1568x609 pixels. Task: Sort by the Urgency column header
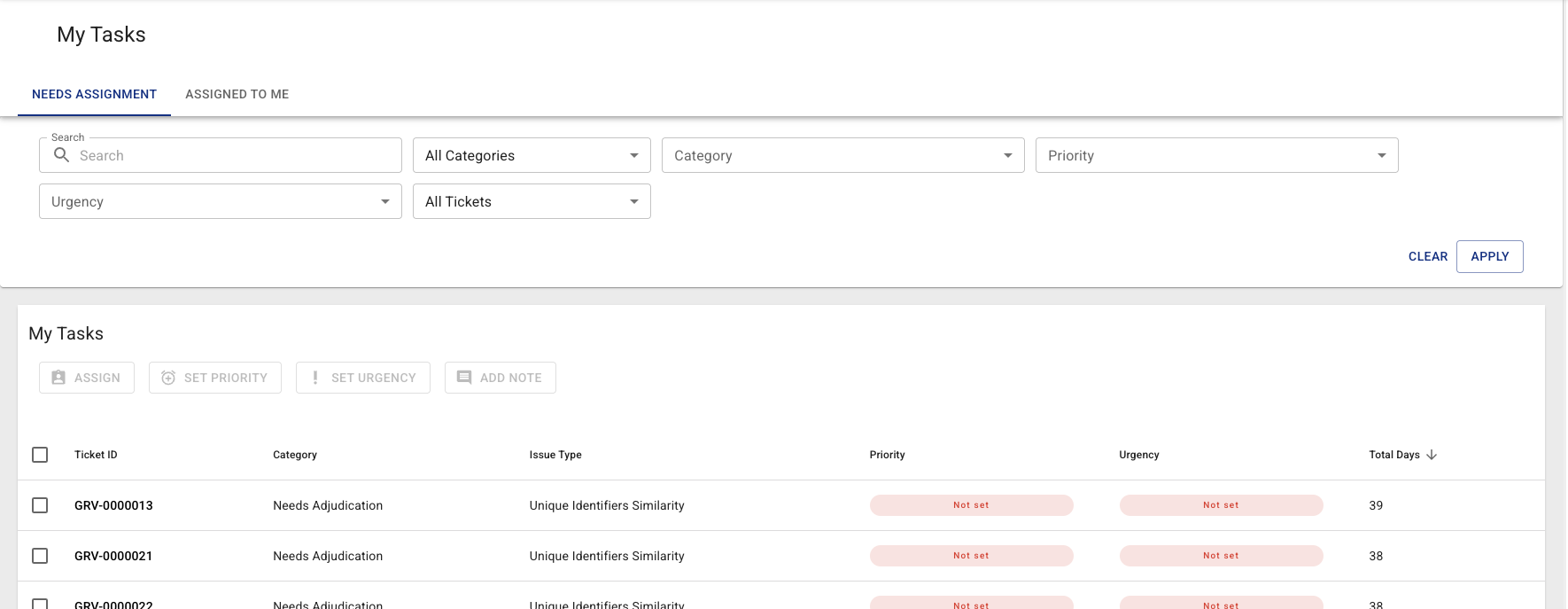[x=1139, y=455]
